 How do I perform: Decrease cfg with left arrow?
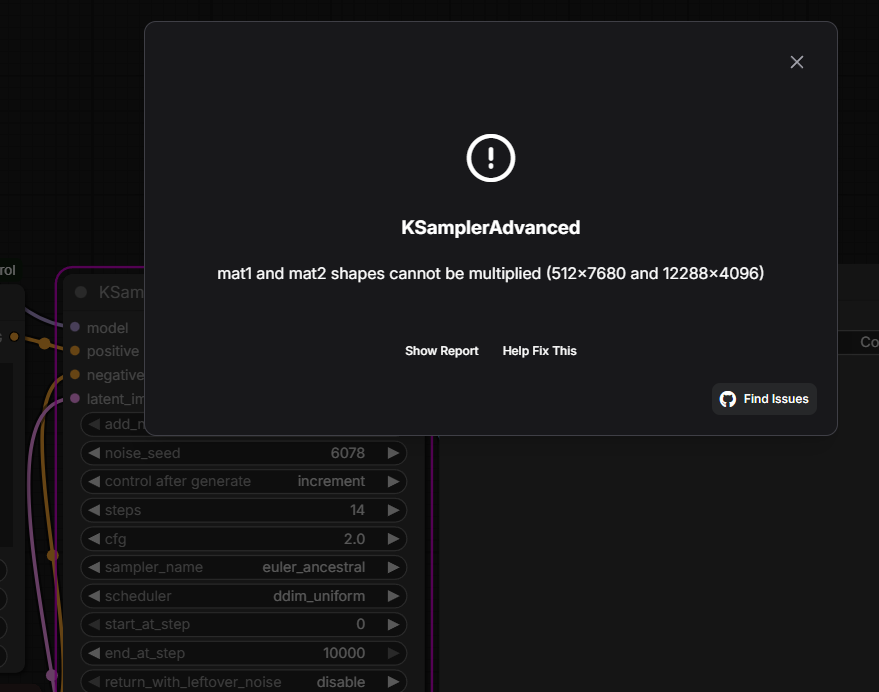click(x=94, y=539)
